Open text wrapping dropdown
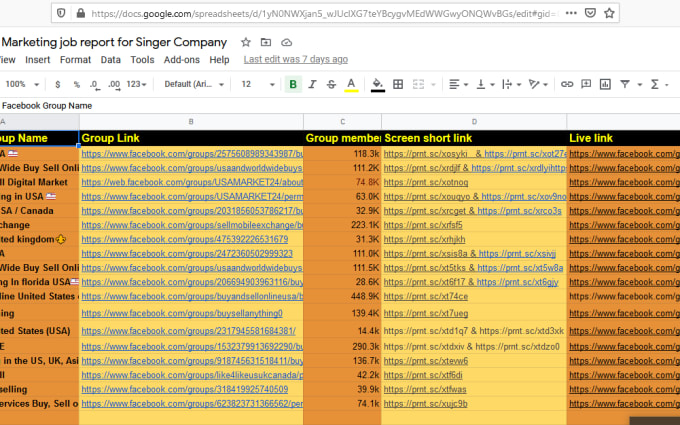The height and width of the screenshot is (425, 680). 511,84
